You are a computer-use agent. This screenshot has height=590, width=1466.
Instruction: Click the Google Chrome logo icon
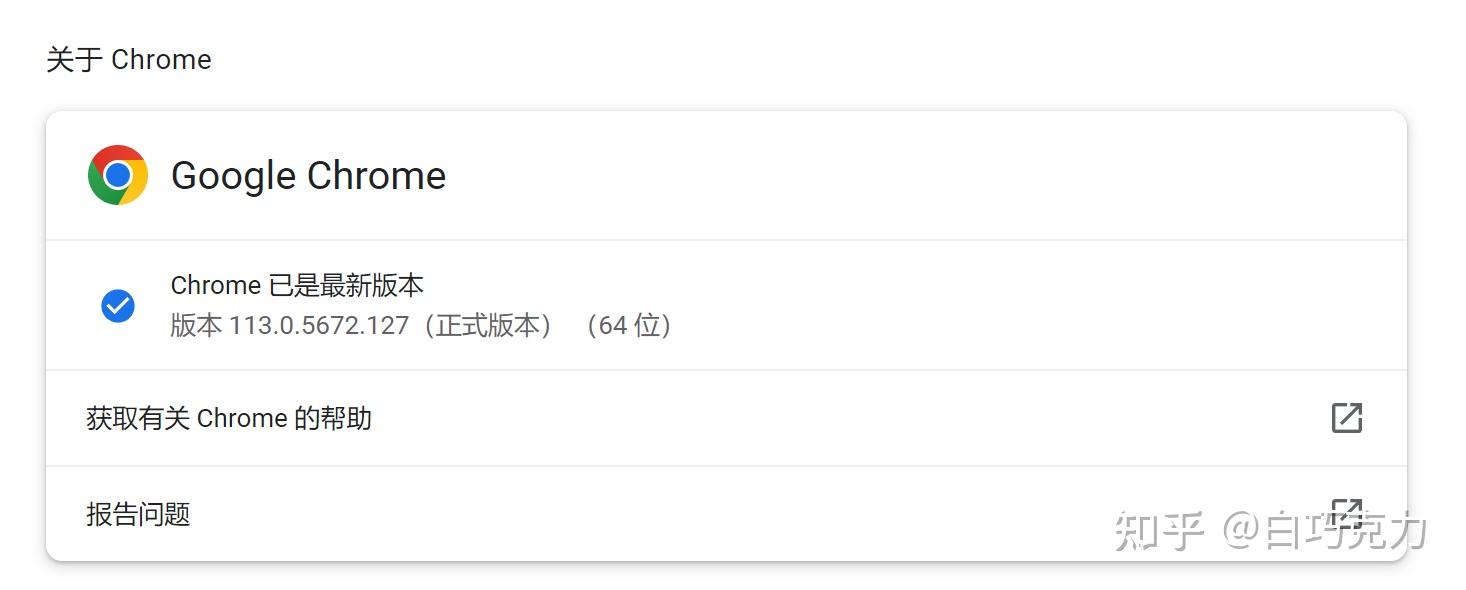pyautogui.click(x=118, y=175)
